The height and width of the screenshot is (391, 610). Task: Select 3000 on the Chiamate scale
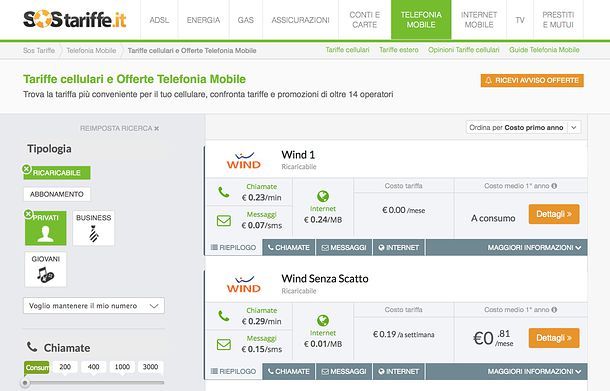click(x=150, y=367)
